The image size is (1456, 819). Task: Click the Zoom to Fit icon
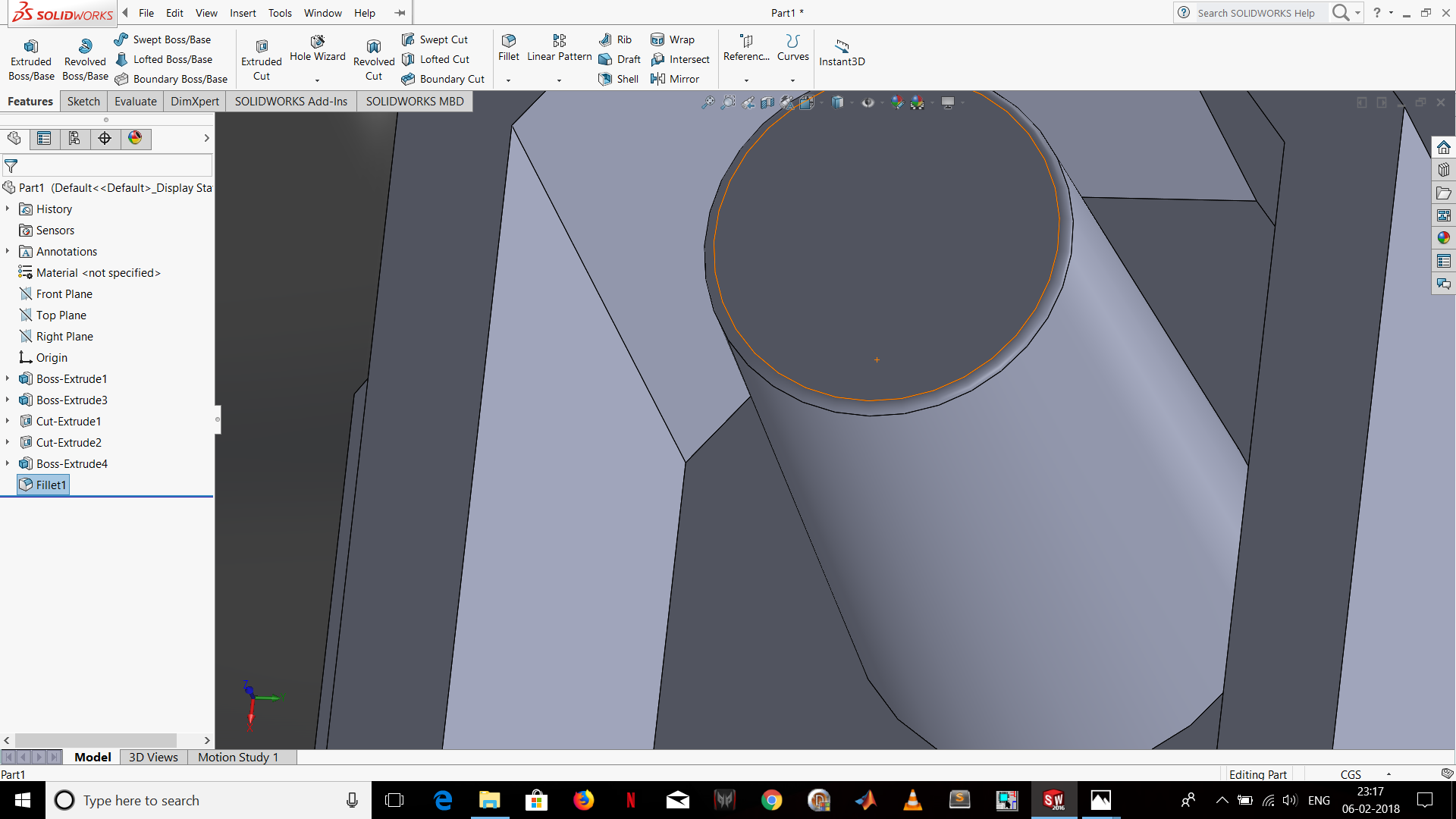click(x=709, y=102)
